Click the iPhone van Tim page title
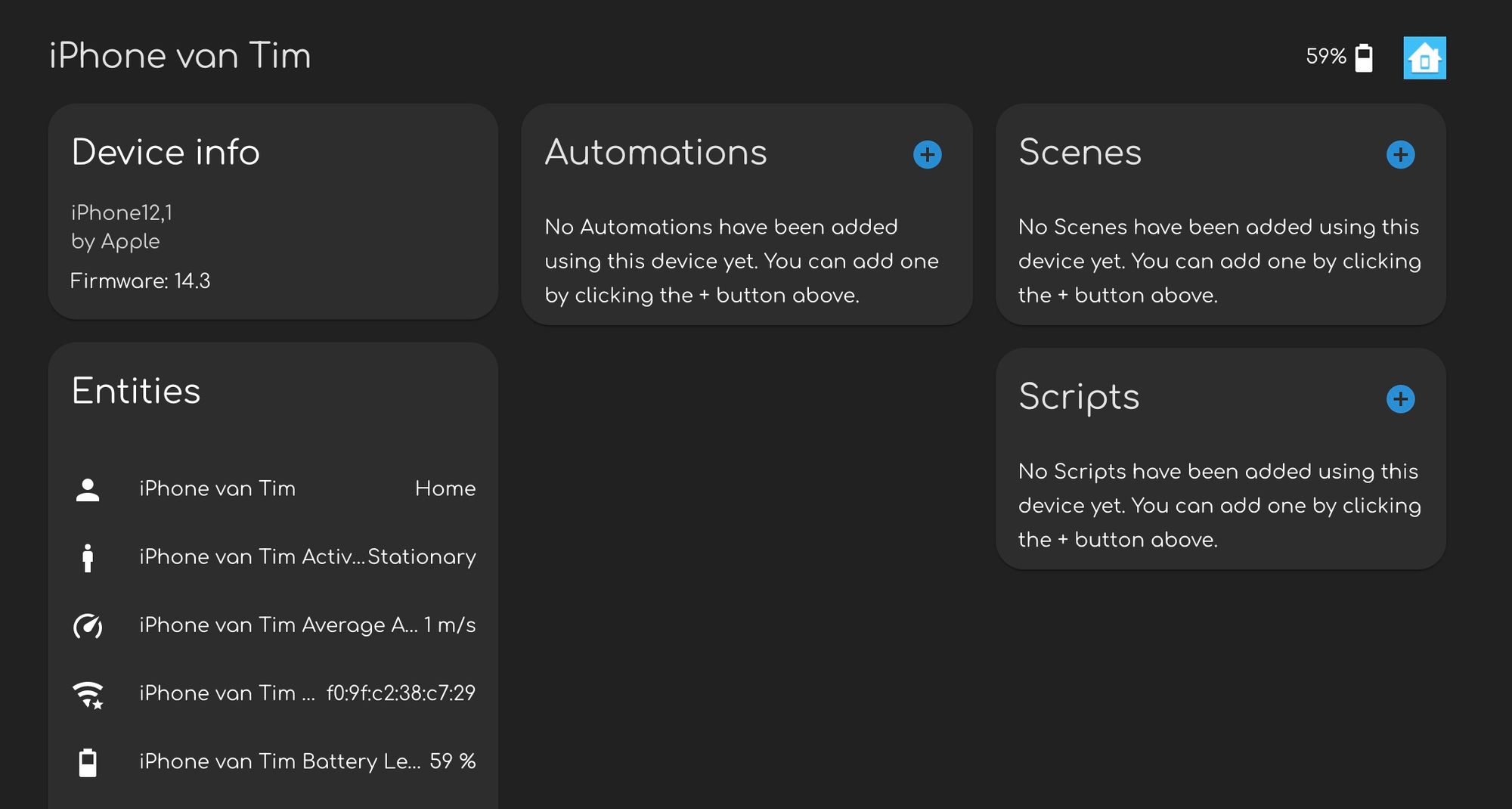Image resolution: width=1512 pixels, height=809 pixels. 180,56
